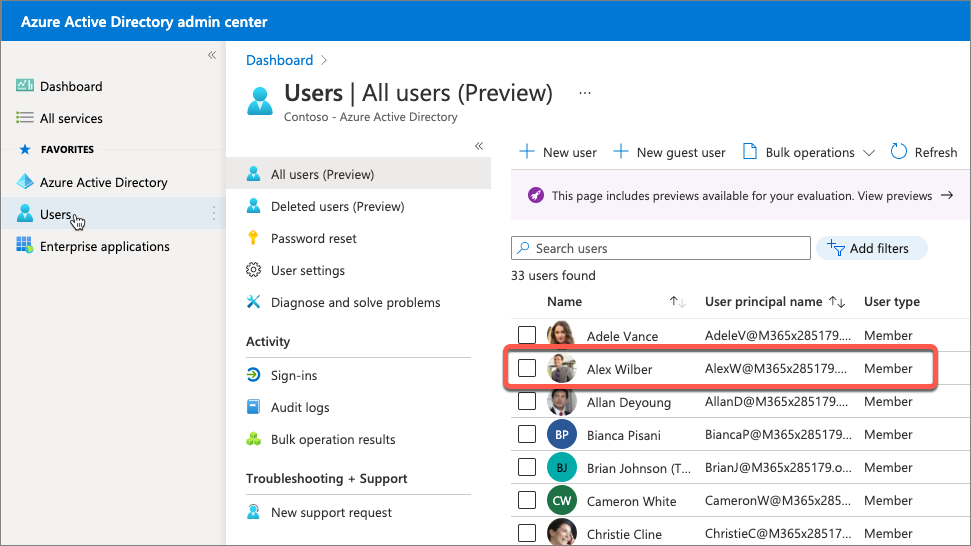Click the Password reset key icon
971x546 pixels.
[253, 238]
